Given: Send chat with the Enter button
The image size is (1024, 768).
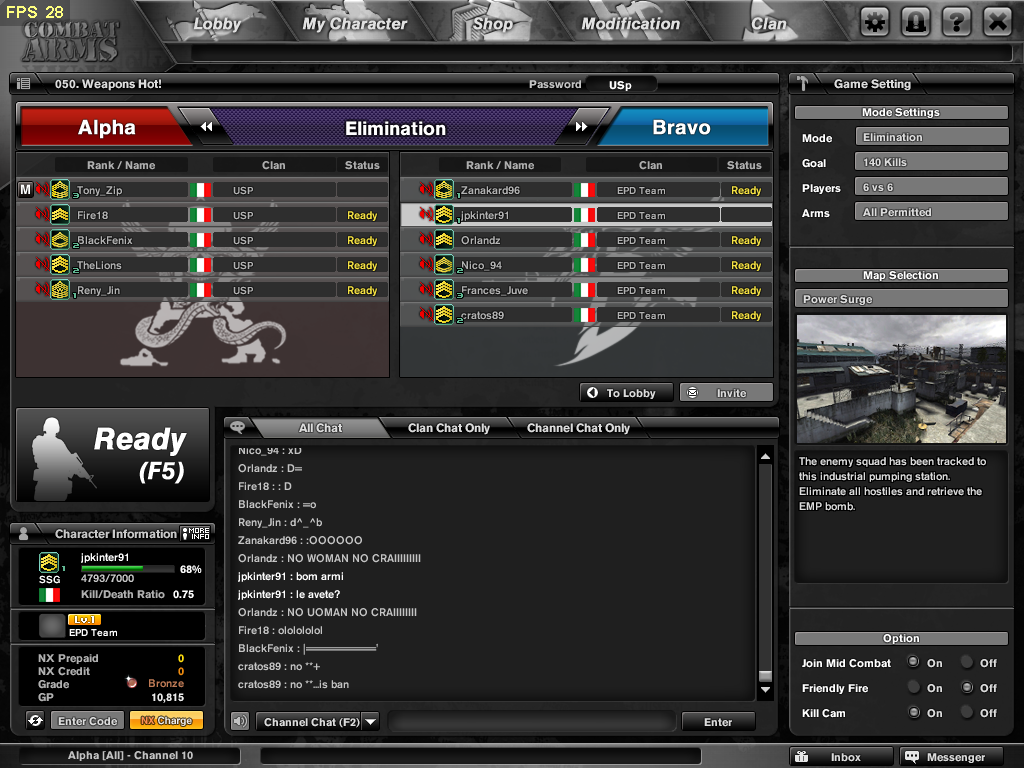Looking at the screenshot, I should tap(718, 722).
